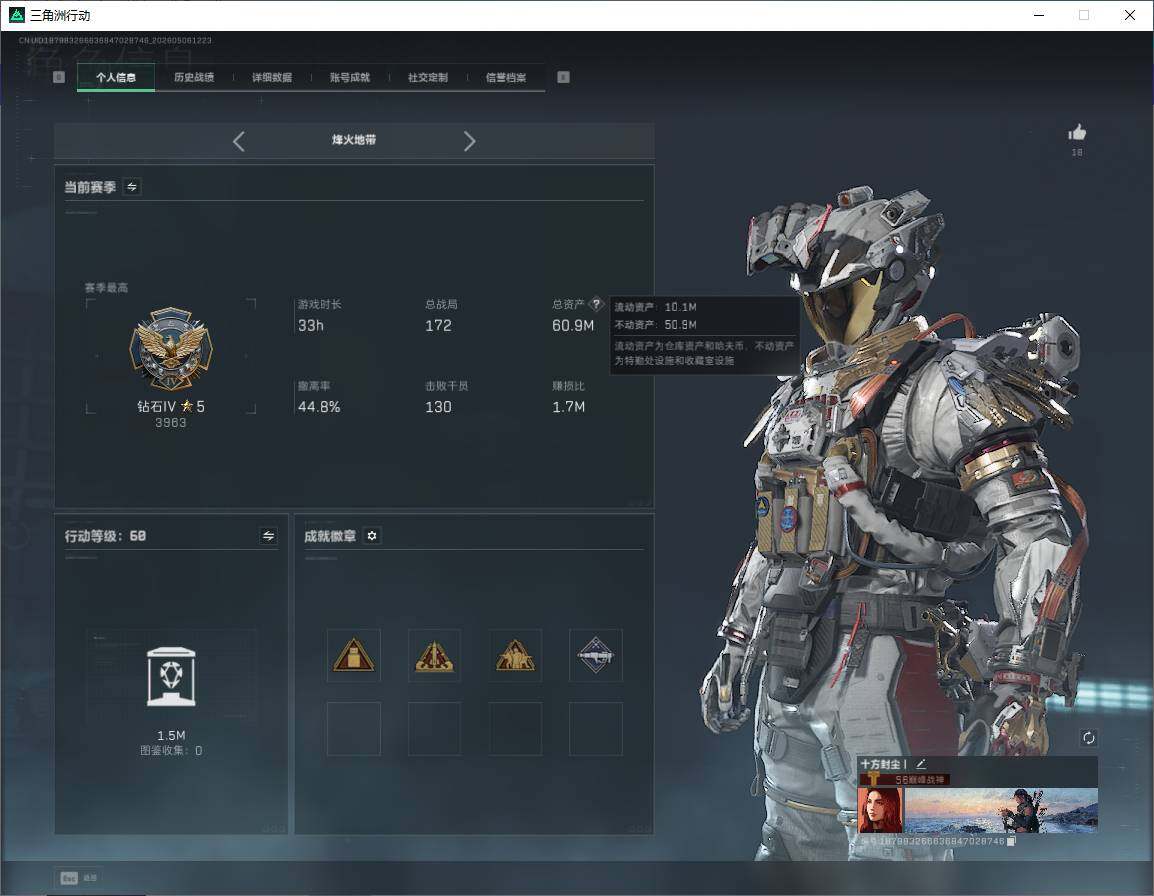Toggle the 行动等级 swap icon
Image resolution: width=1154 pixels, height=896 pixels.
pyautogui.click(x=269, y=536)
